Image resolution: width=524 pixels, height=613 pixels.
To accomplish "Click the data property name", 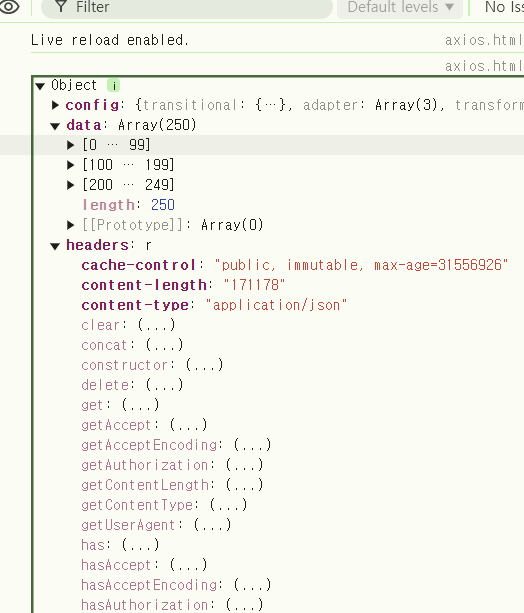I will tap(83, 125).
